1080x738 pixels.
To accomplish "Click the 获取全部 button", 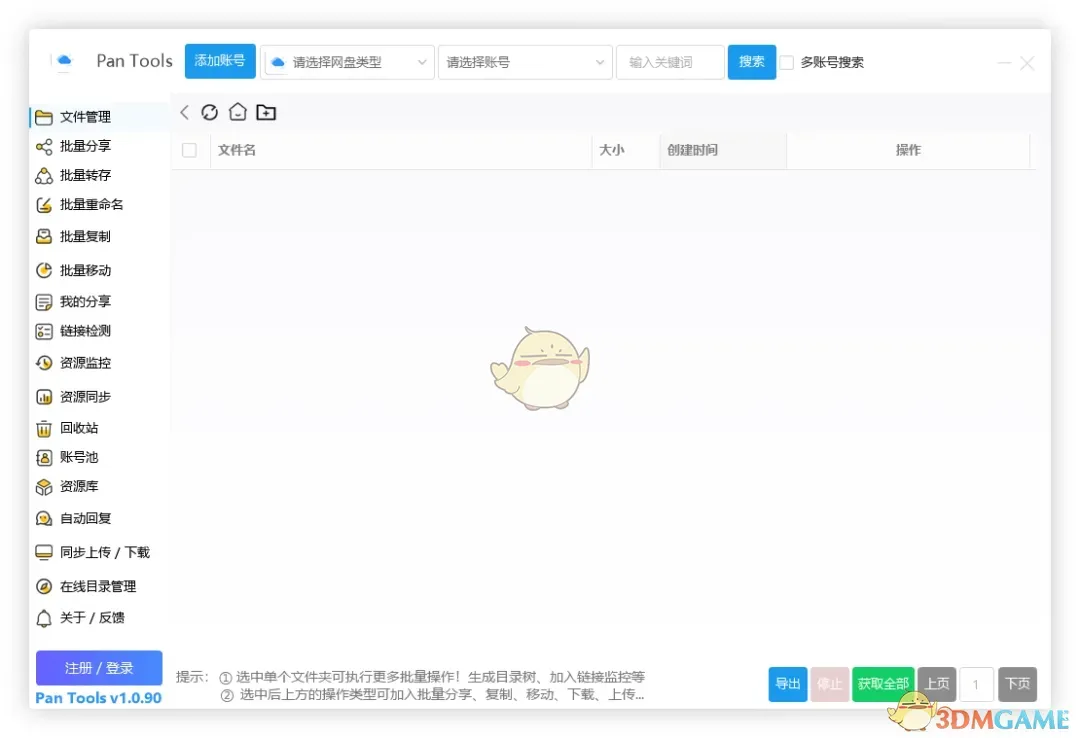I will tap(883, 684).
